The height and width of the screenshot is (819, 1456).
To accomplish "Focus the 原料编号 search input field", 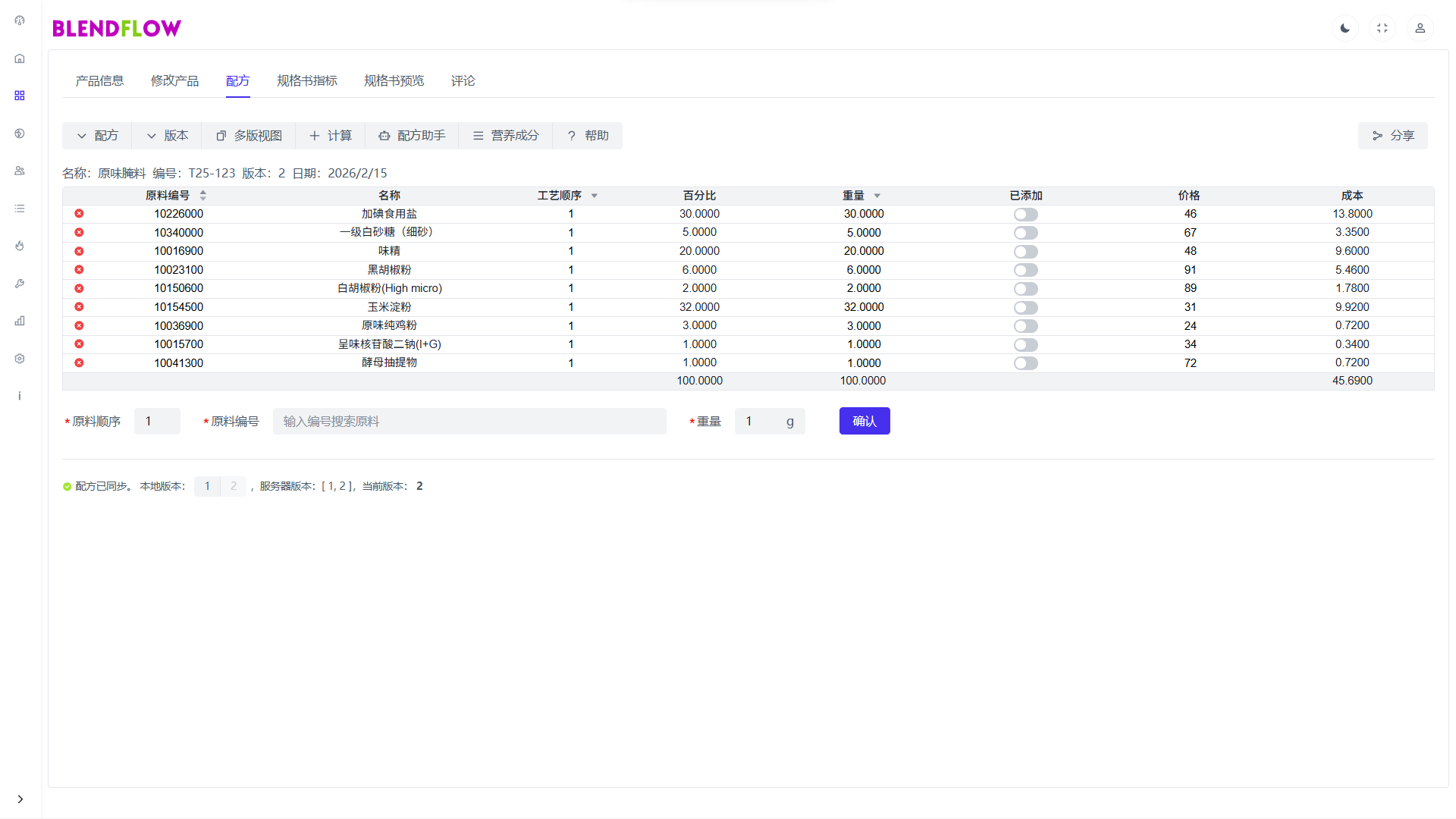I will pyautogui.click(x=469, y=422).
